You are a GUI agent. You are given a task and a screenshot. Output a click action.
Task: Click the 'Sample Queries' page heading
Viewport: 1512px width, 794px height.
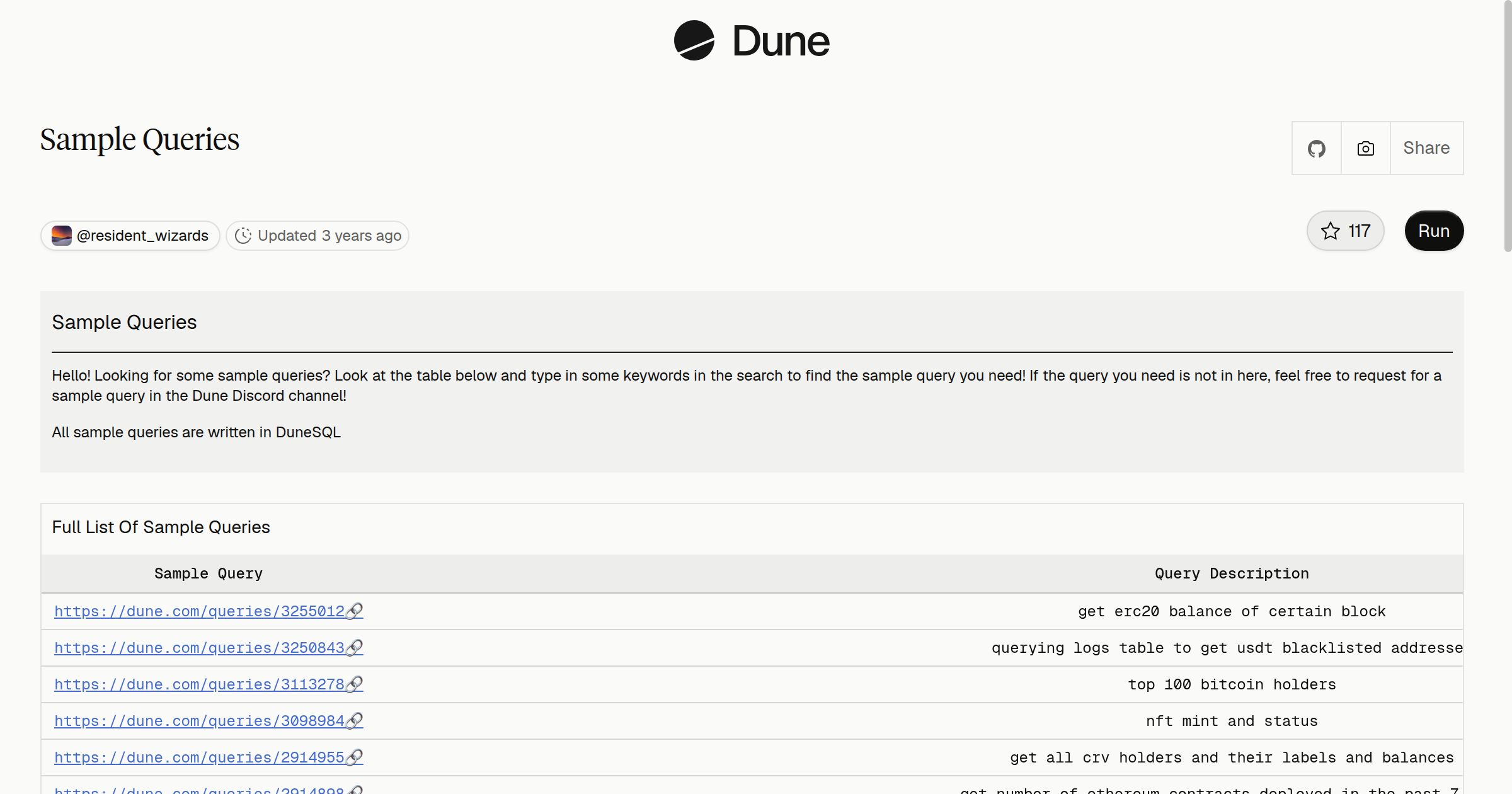tap(140, 140)
